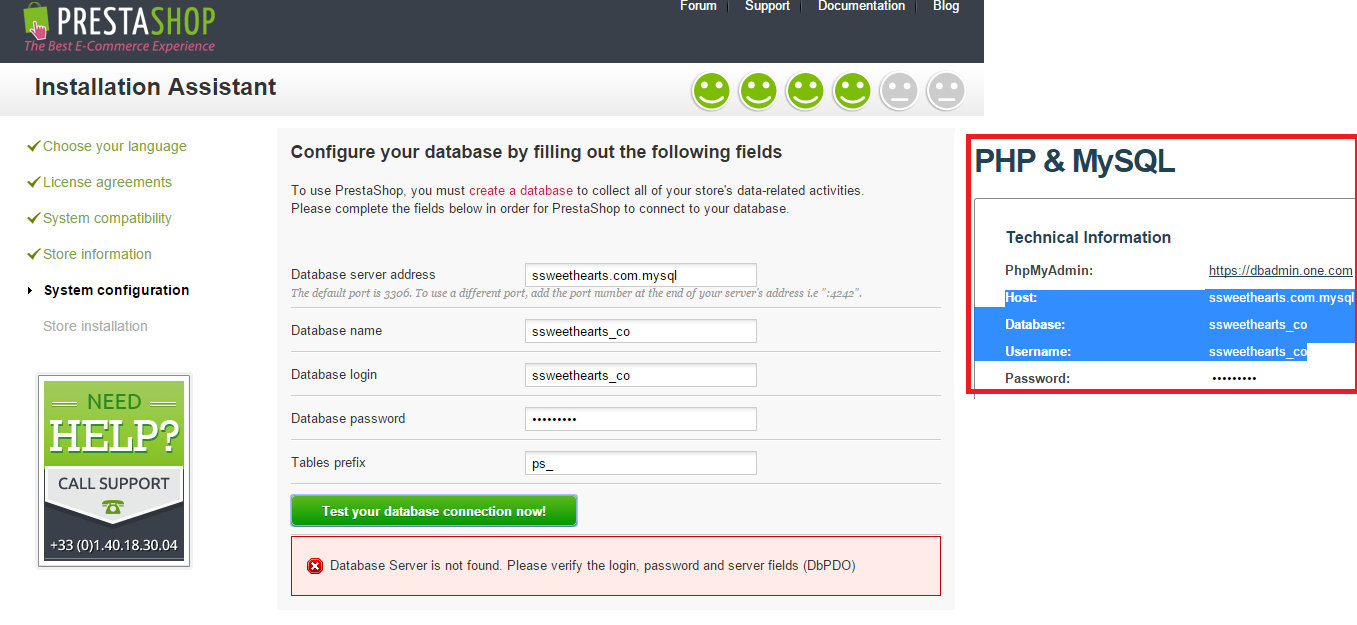Viewport: 1357px width, 625px height.
Task: Focus the Database server address field
Action: [x=641, y=275]
